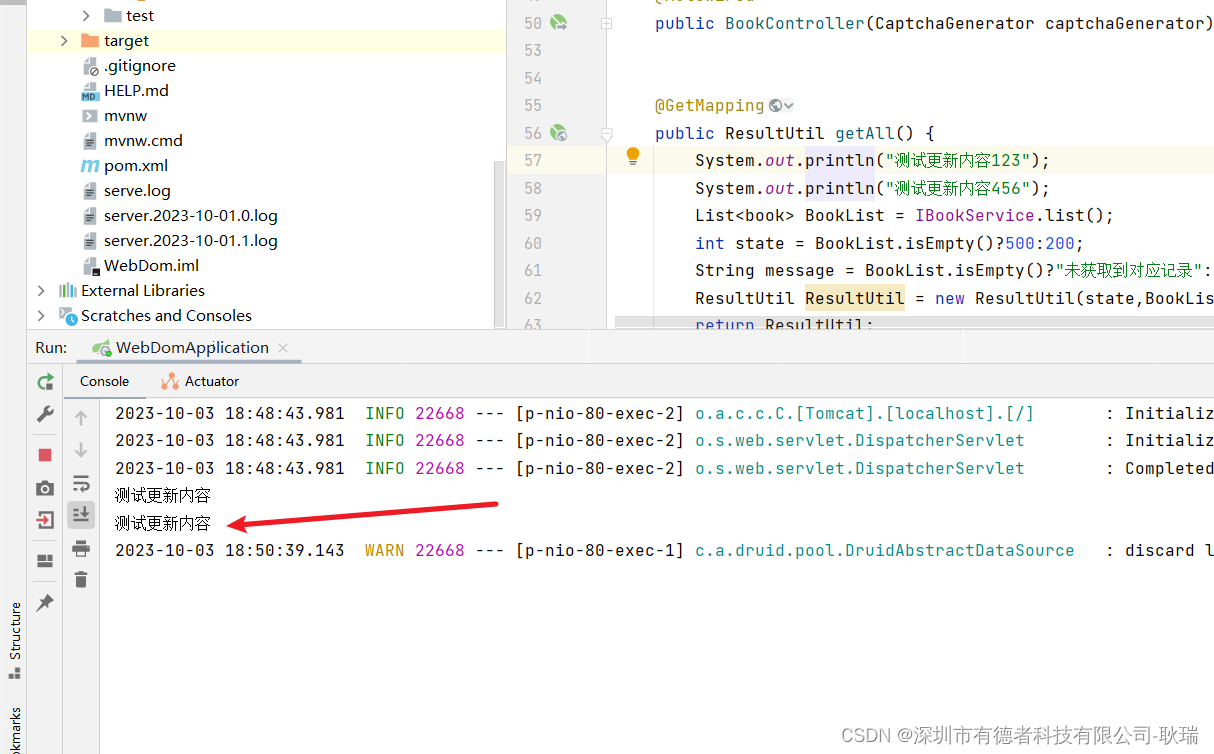Click the highlighted ResultUtil variable on line 62
This screenshot has width=1214, height=754.
[x=855, y=298]
